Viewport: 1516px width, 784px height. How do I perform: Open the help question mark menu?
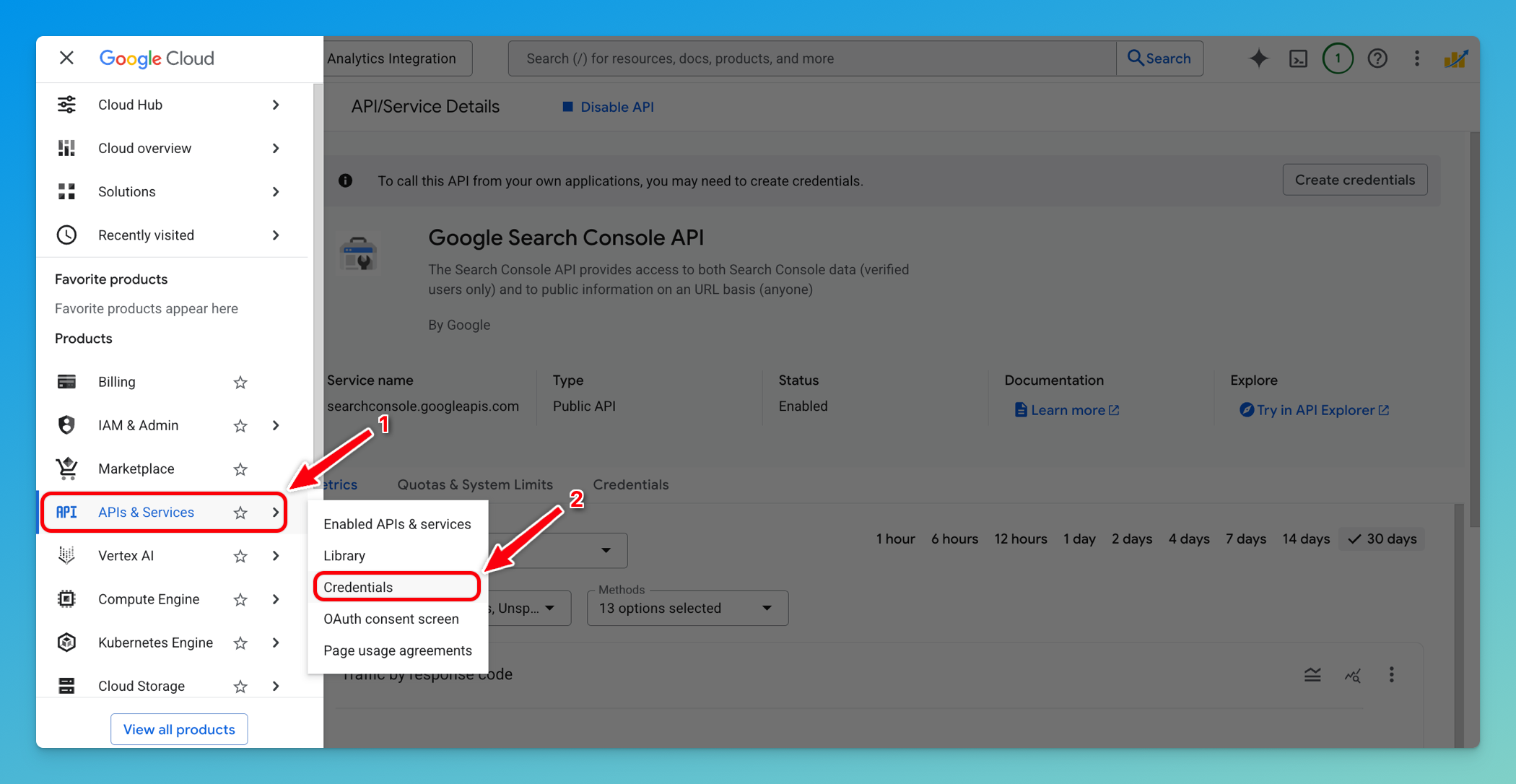pyautogui.click(x=1377, y=58)
